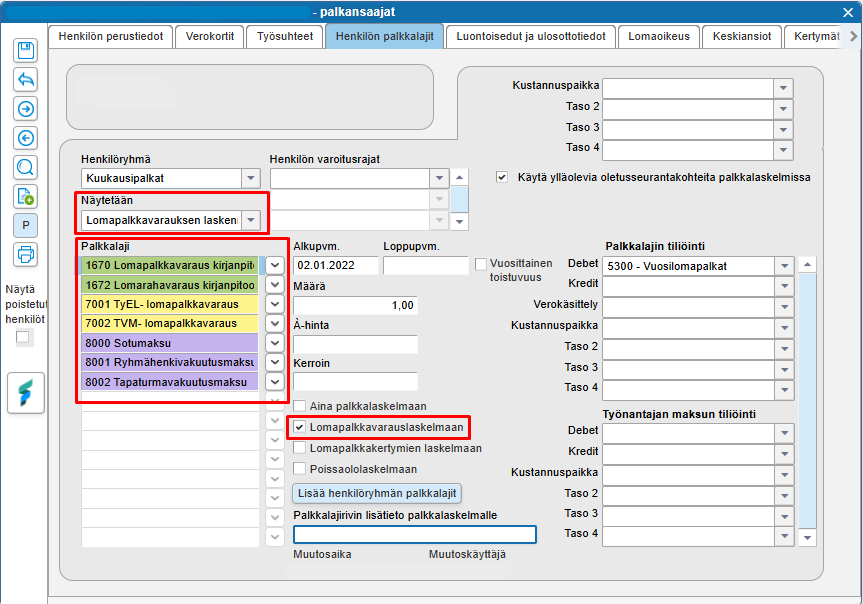The image size is (863, 604).
Task: Open top panel Taso 2 dropdown
Action: (x=783, y=108)
